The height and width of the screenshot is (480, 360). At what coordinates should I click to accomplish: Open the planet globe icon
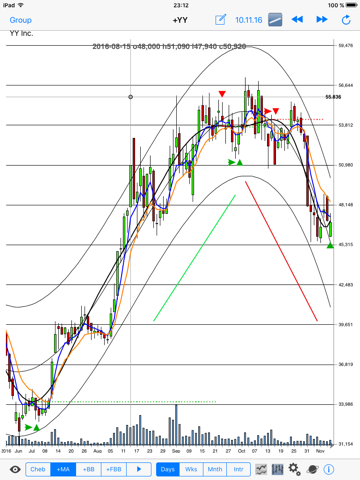pyautogui.click(x=312, y=469)
